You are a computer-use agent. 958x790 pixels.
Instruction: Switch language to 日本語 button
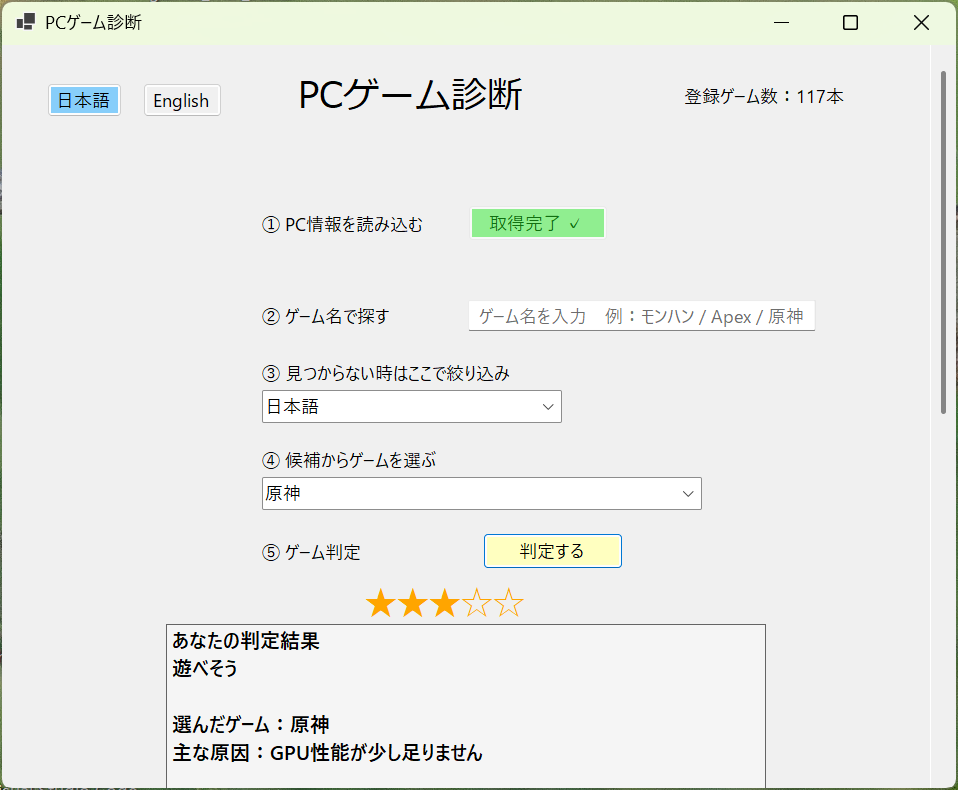pyautogui.click(x=84, y=100)
